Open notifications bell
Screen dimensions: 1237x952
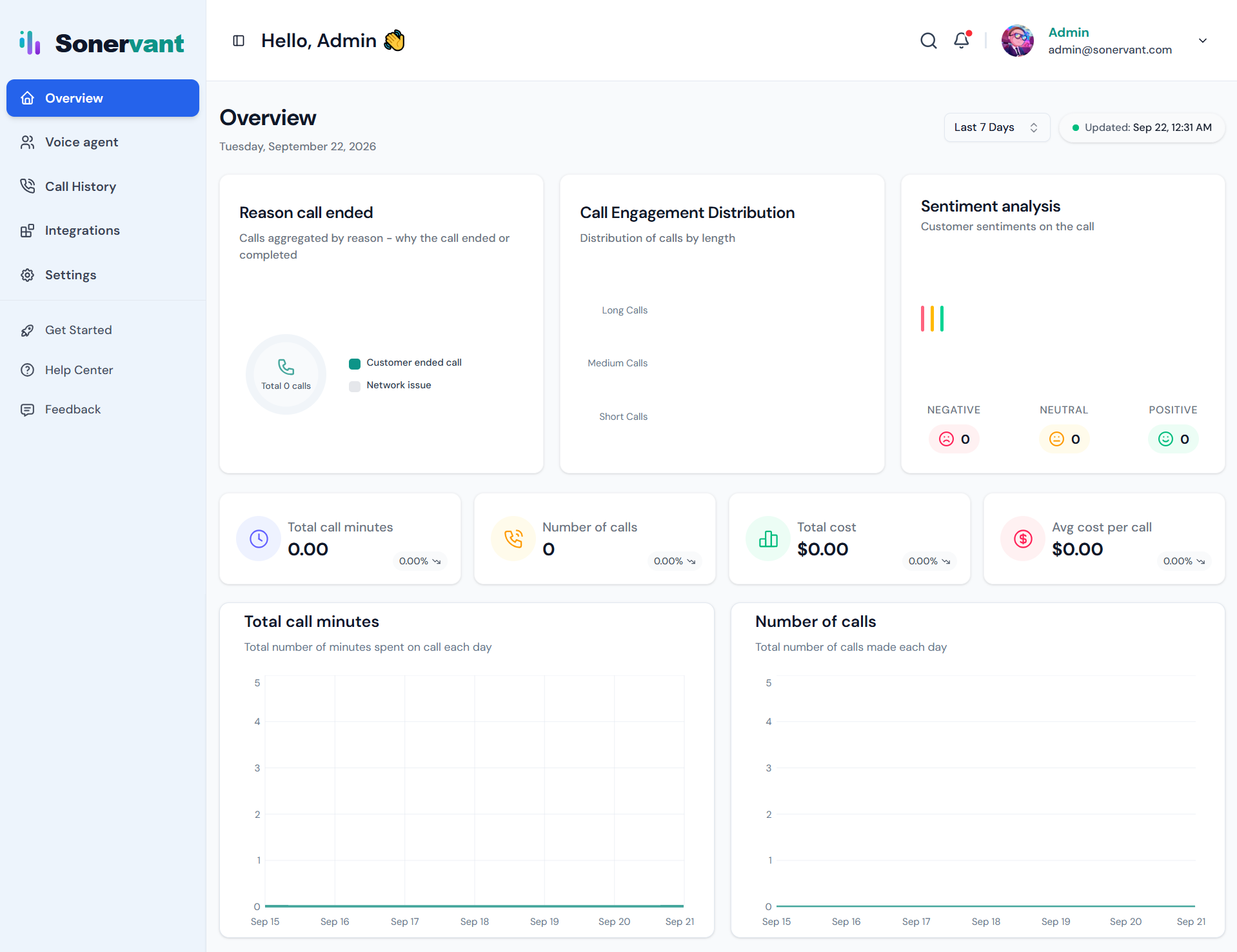point(962,40)
